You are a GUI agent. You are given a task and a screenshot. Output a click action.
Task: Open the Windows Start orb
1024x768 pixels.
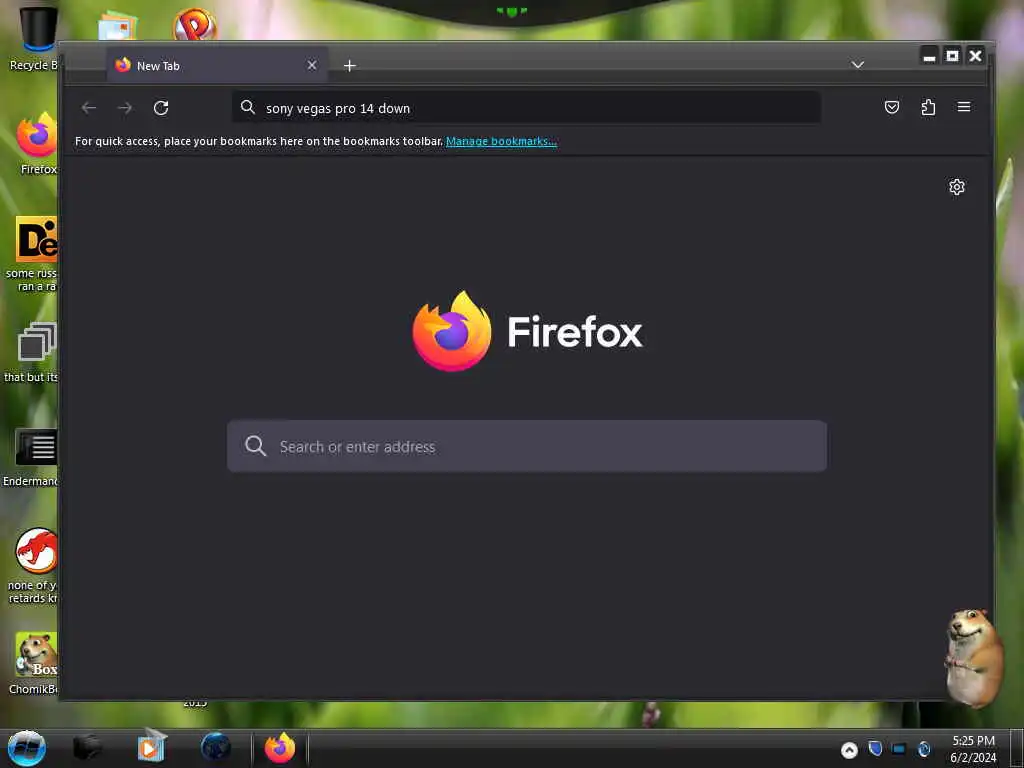point(27,748)
